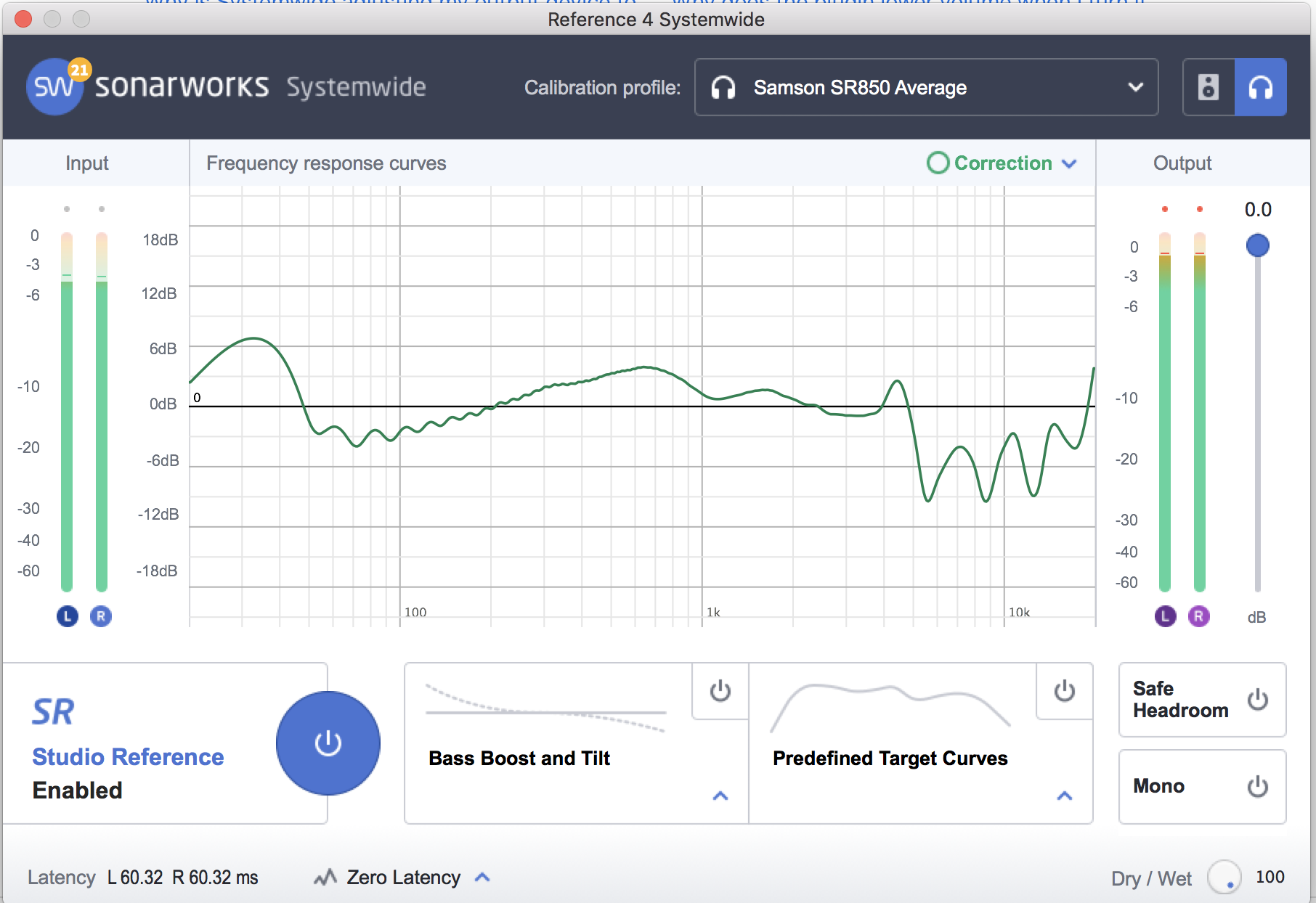Enable Bass Boost and Tilt power toggle

click(720, 691)
